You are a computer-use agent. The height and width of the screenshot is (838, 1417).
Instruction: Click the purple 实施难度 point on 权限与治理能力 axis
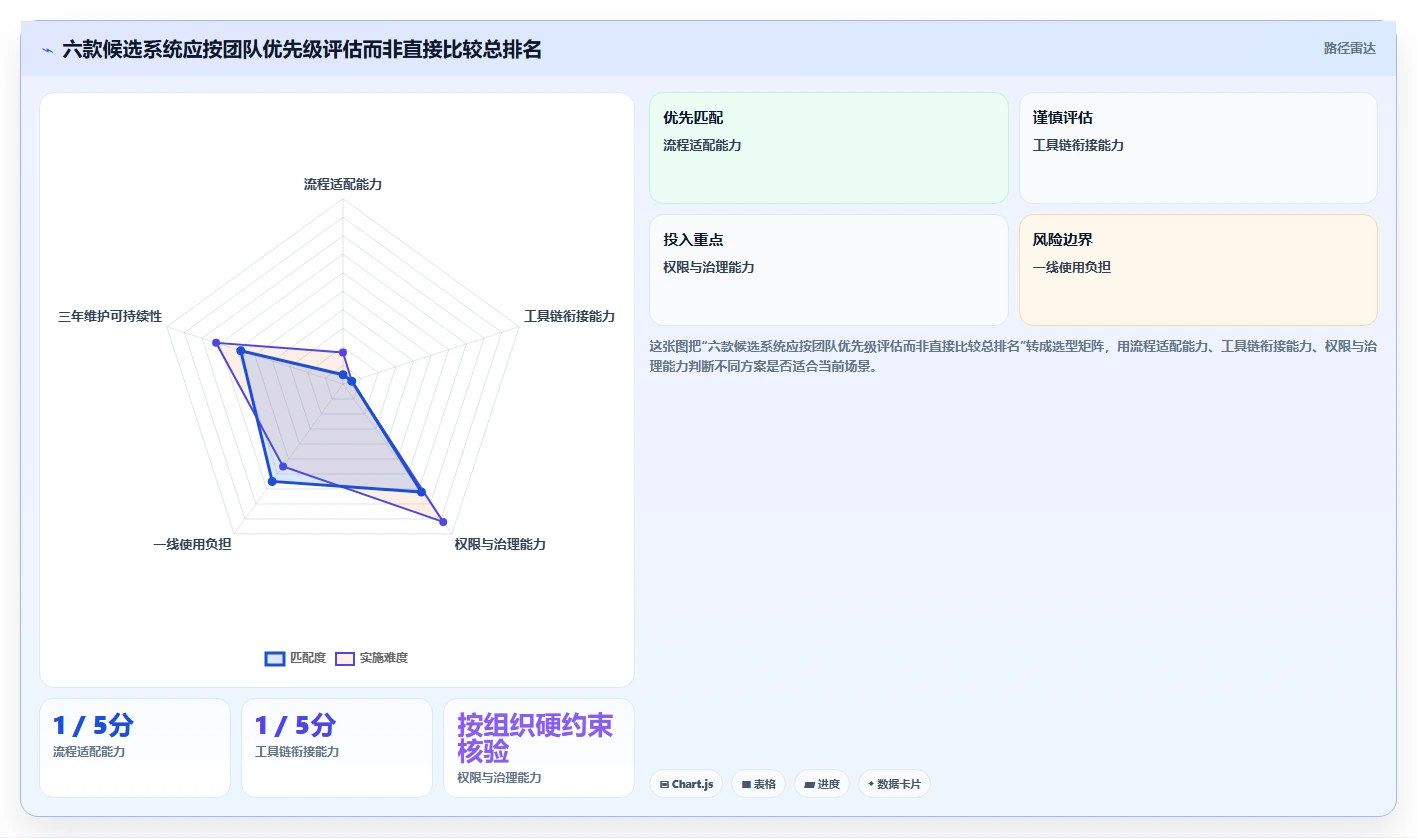point(442,521)
